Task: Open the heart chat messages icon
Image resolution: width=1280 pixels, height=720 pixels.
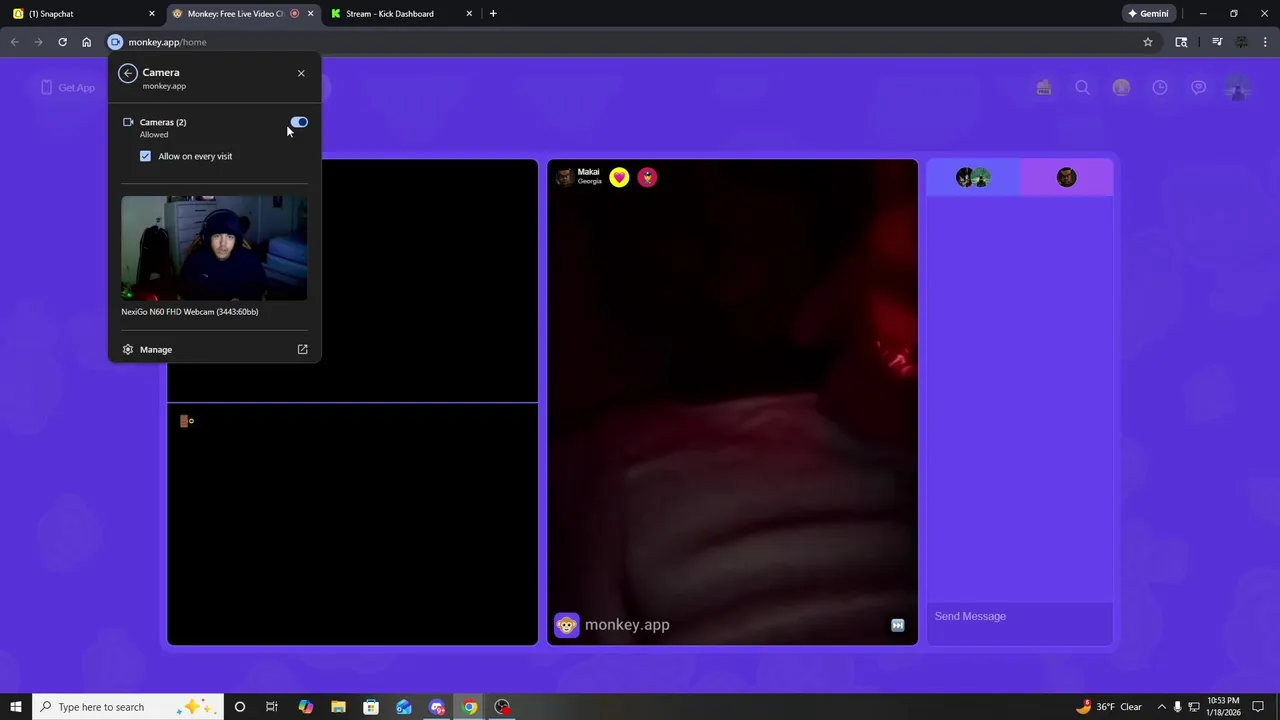Action: click(x=1199, y=87)
